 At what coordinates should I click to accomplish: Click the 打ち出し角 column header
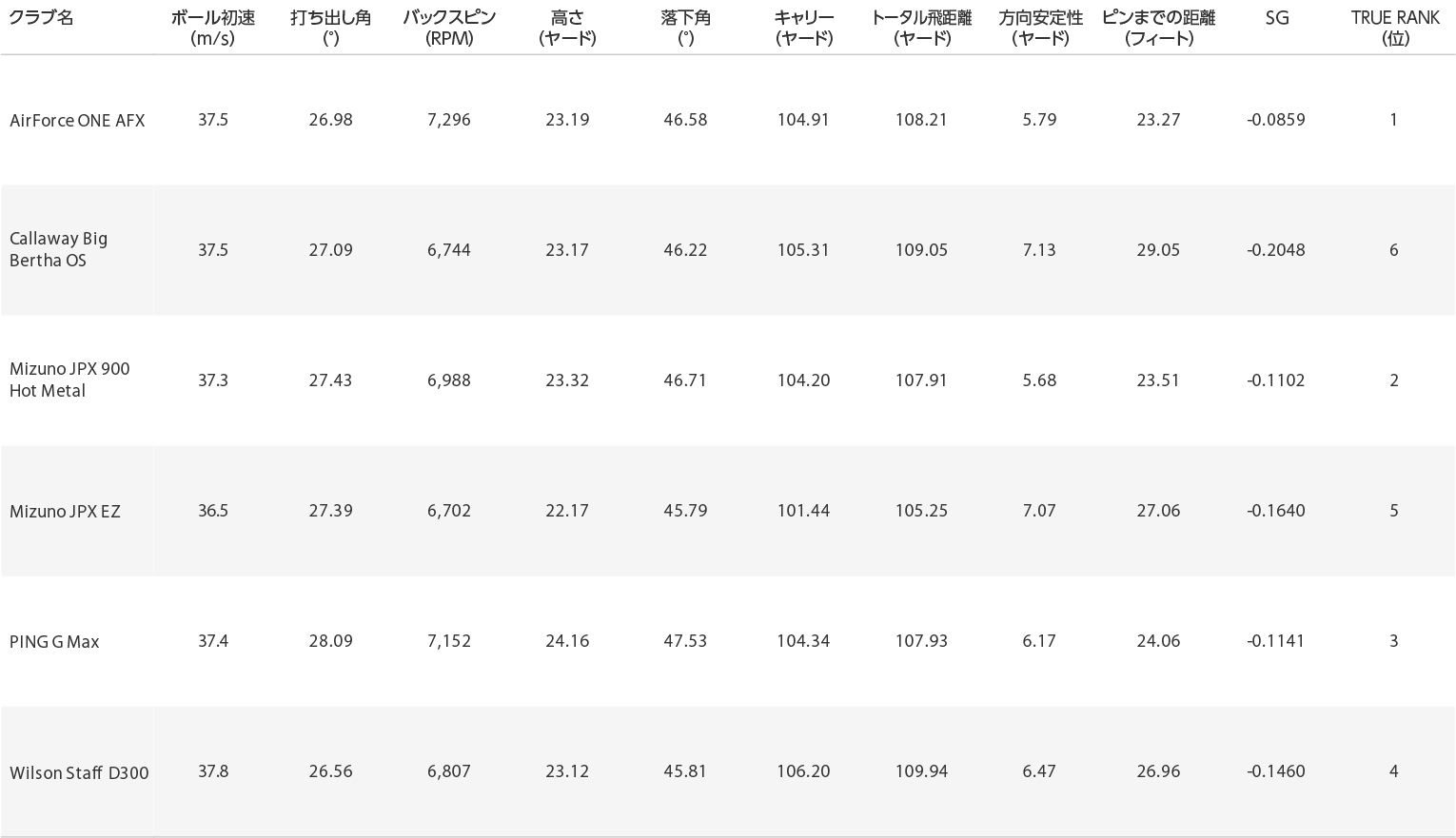pos(331,28)
